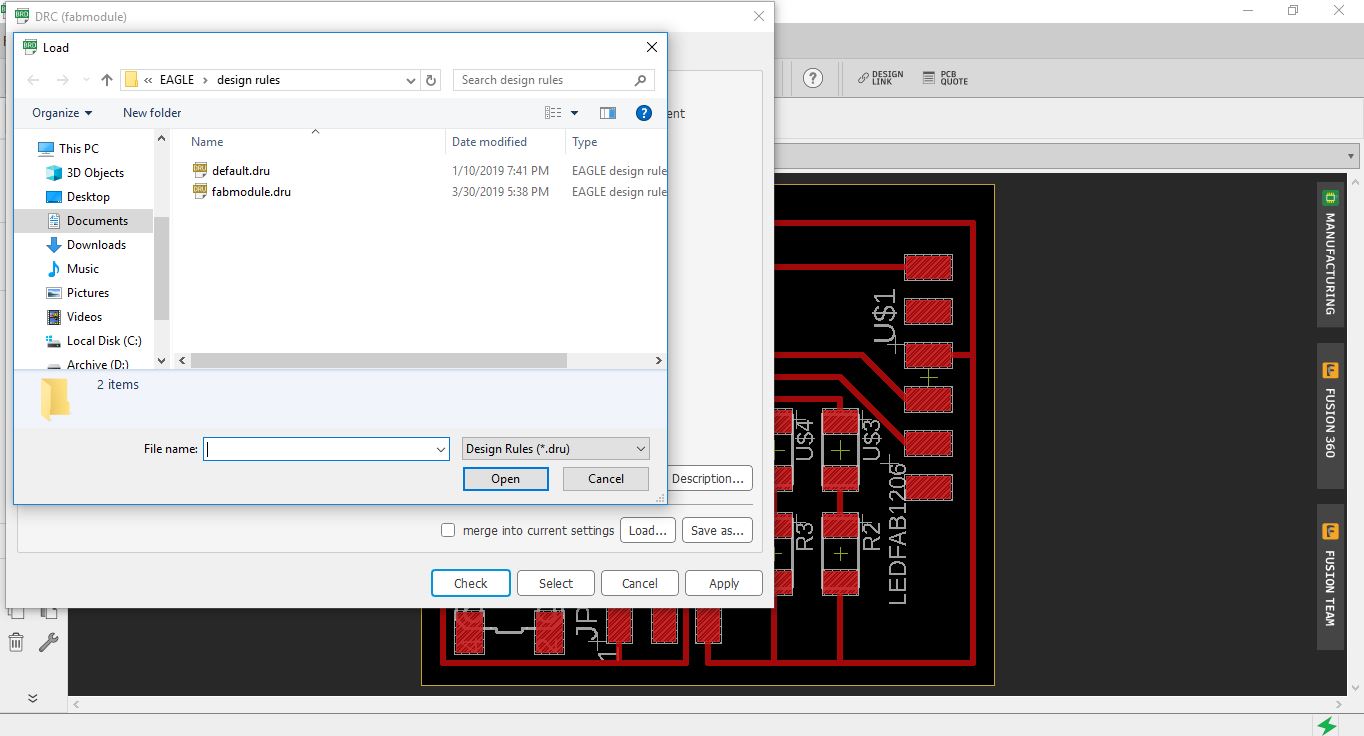Select the fabmodule.dru file name

click(251, 192)
